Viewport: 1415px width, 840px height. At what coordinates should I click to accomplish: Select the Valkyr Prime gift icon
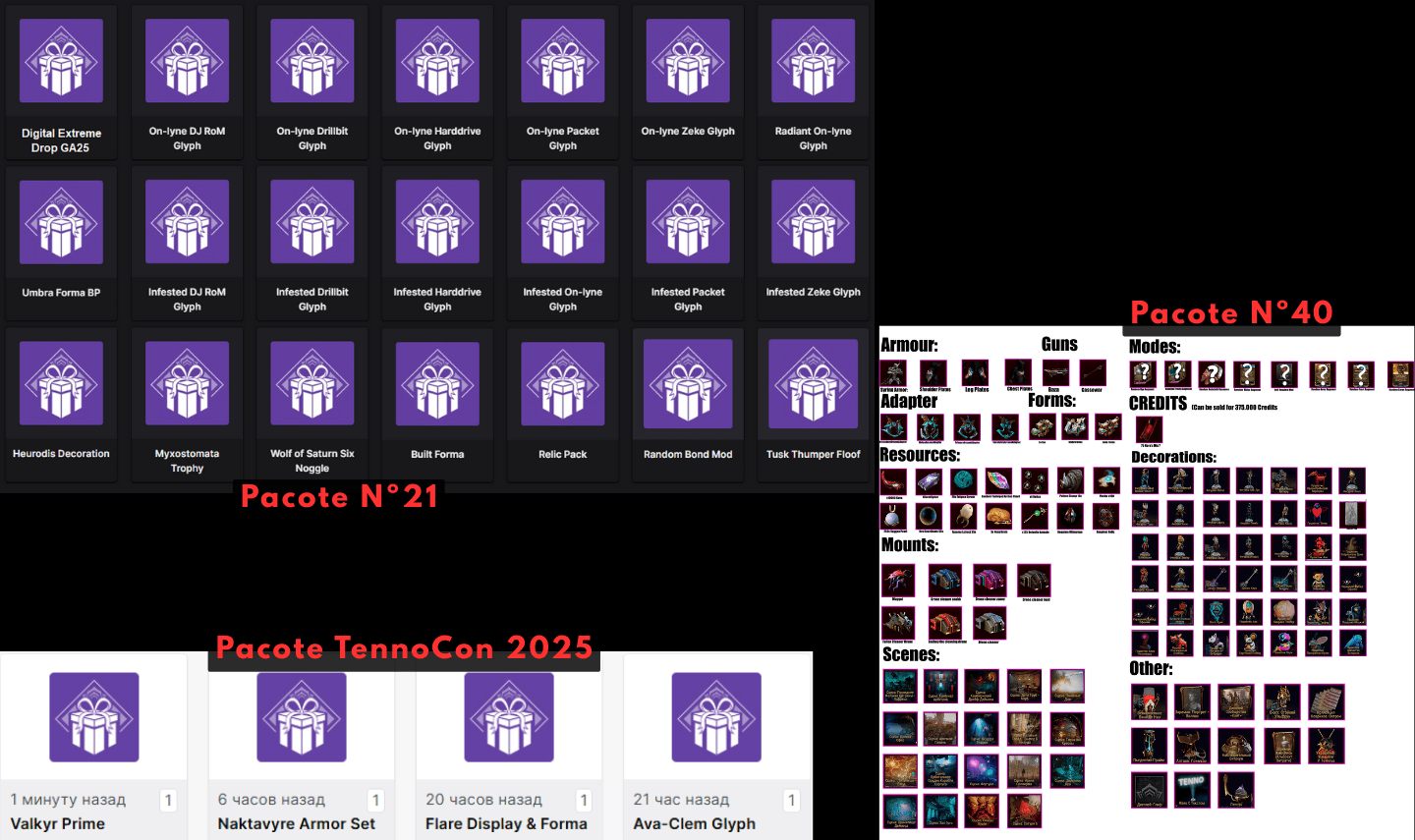click(94, 717)
